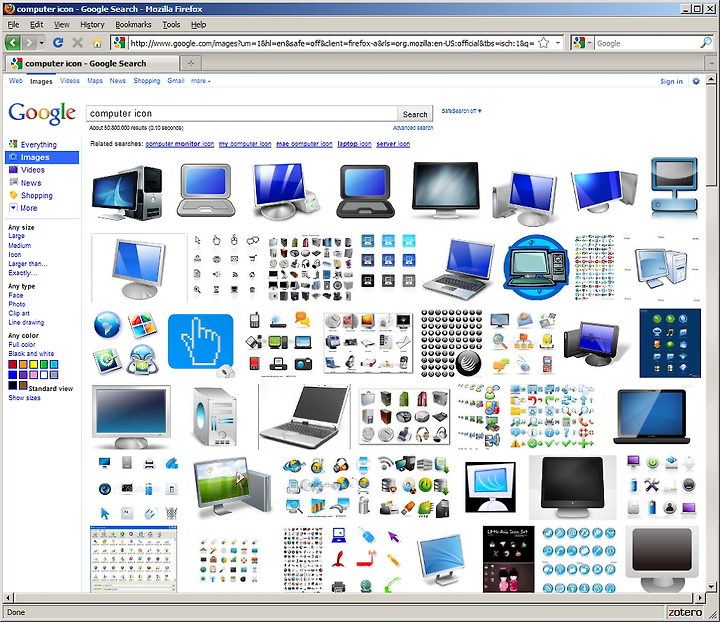The image size is (720, 622).
Task: Pick the yellow color filter swatch
Action: point(34,364)
